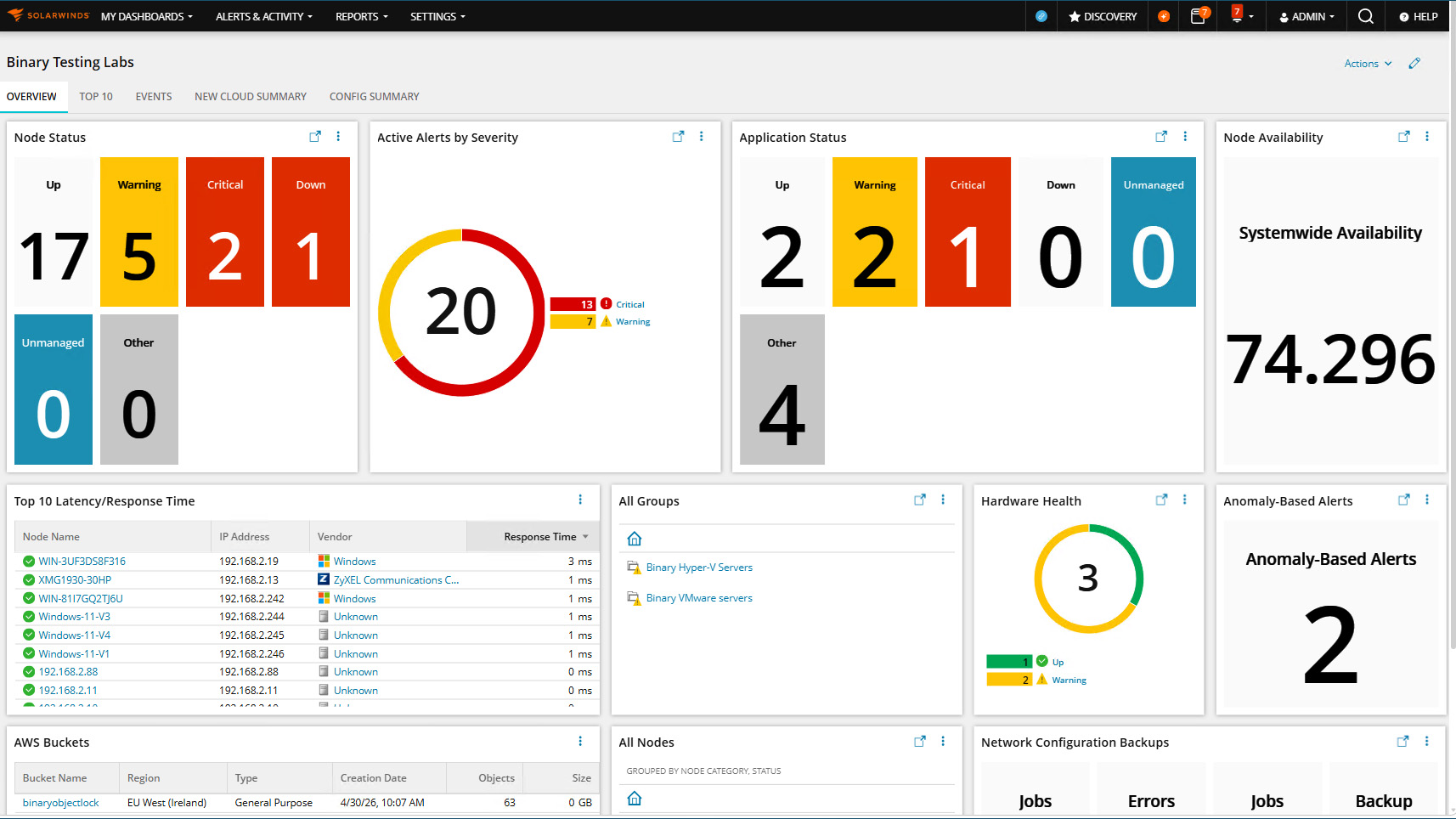Click the home icon in All Nodes
The image size is (1456, 819).
(634, 799)
